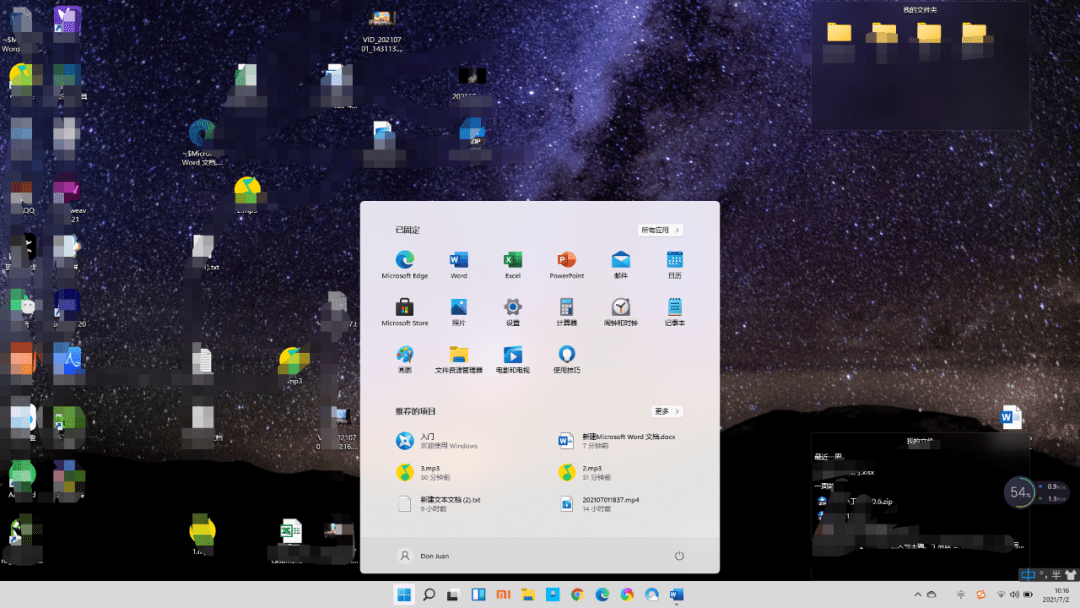This screenshot has width=1080, height=608.
Task: Open Widgets panel from the taskbar
Action: [x=478, y=595]
